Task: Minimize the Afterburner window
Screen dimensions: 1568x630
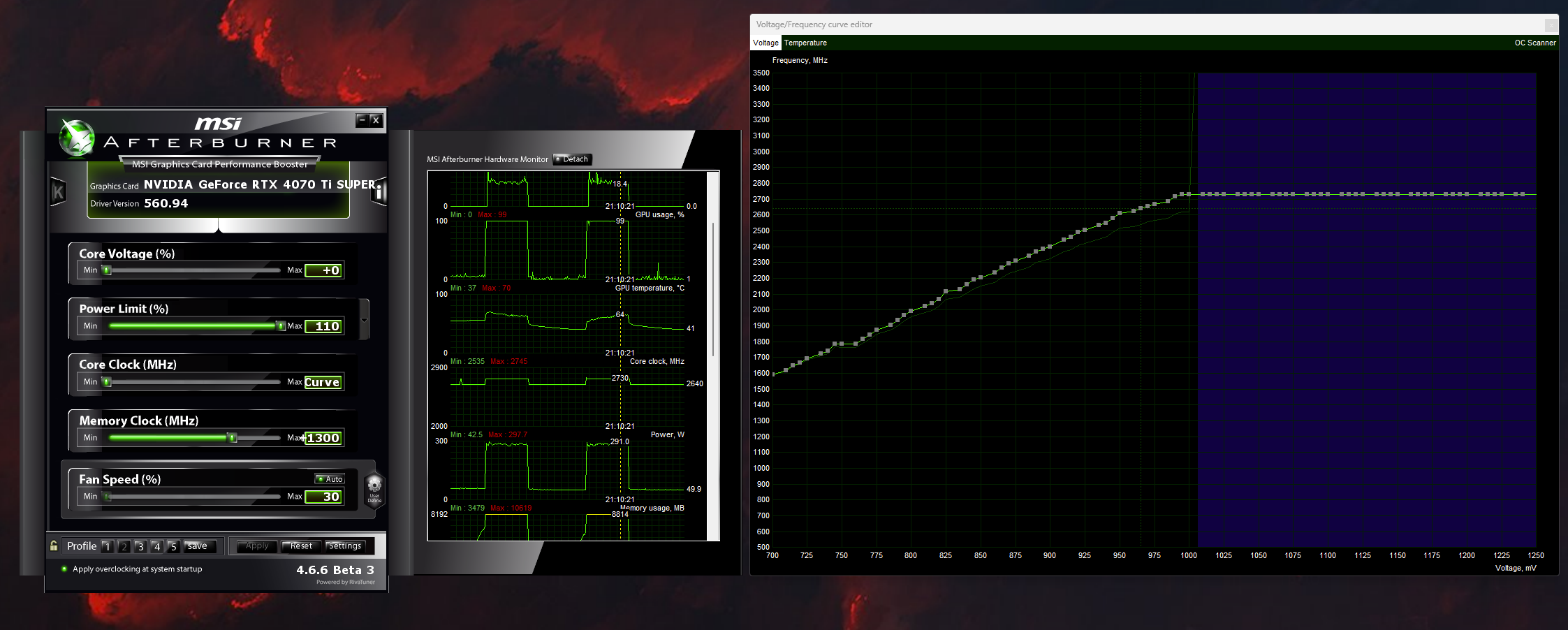Action: tap(362, 120)
